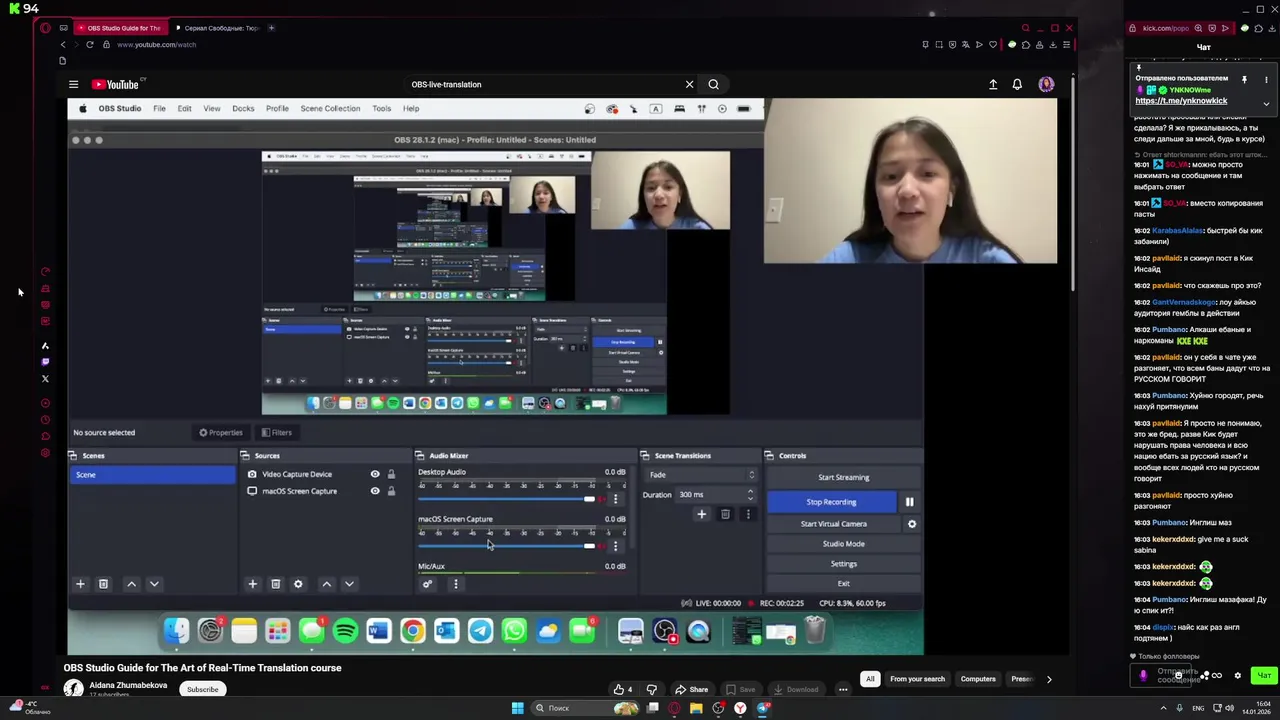Lock the Video Capture Device source
The height and width of the screenshot is (720, 1280).
click(391, 474)
